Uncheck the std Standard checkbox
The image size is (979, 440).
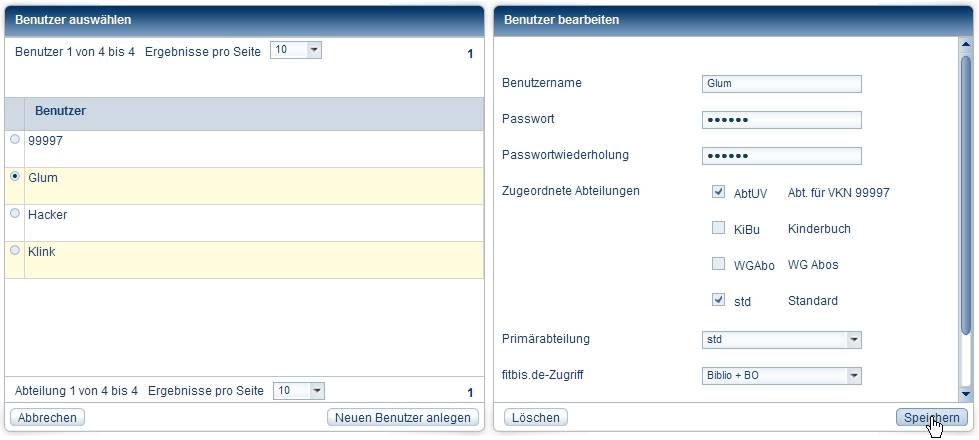pyautogui.click(x=718, y=299)
